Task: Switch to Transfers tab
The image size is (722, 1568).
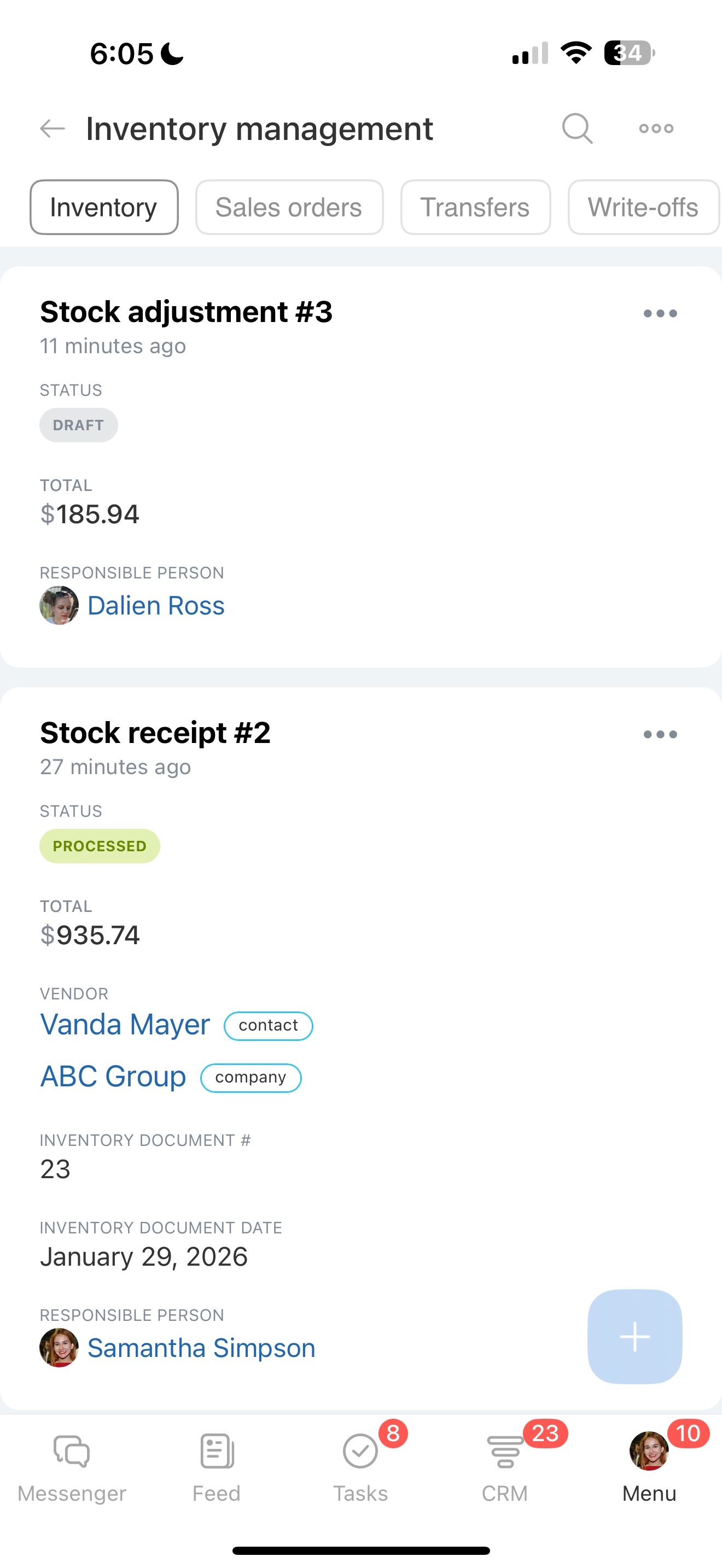Action: tap(475, 208)
